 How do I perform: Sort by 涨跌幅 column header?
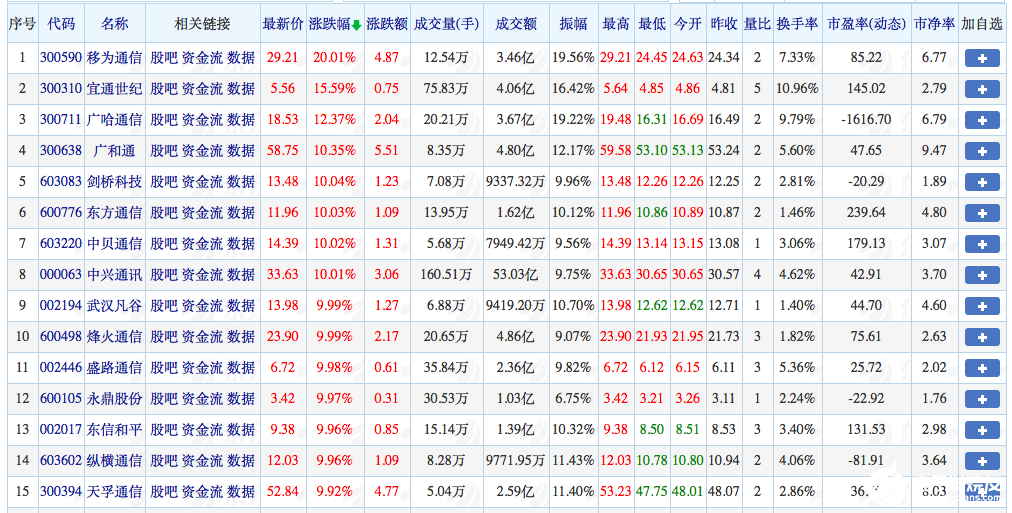(335, 25)
